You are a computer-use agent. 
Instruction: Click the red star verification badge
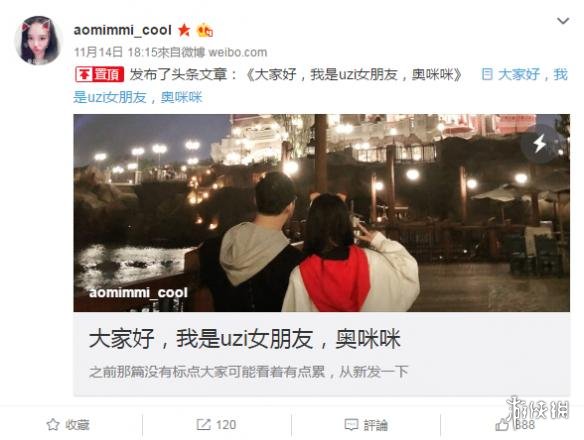(184, 30)
